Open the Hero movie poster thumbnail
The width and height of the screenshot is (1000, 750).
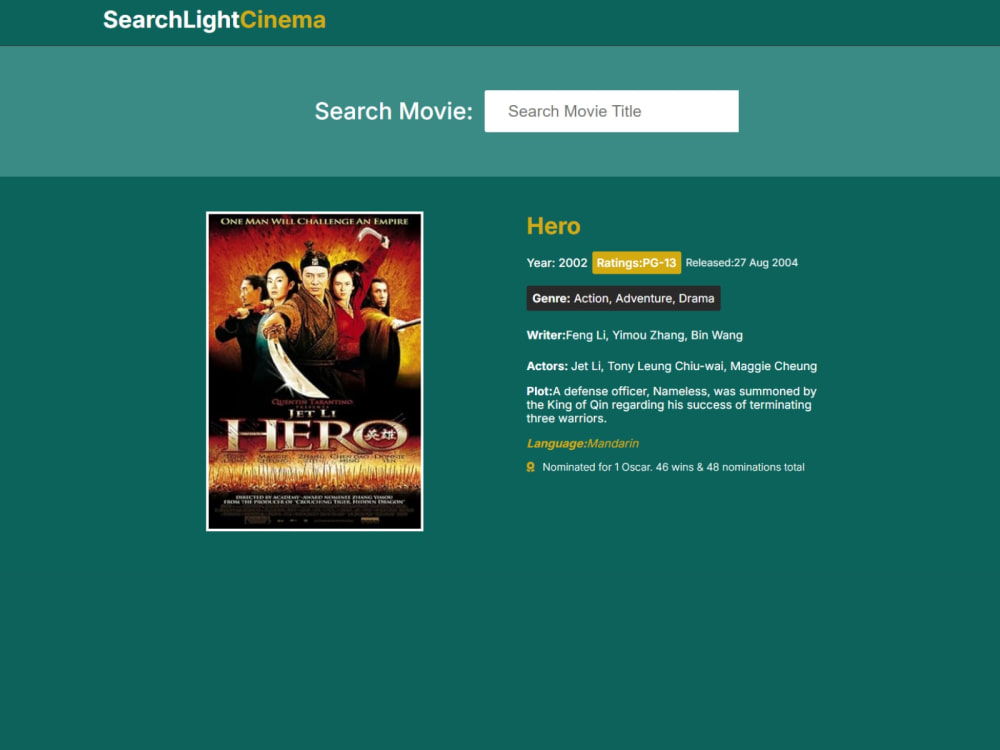pyautogui.click(x=314, y=371)
